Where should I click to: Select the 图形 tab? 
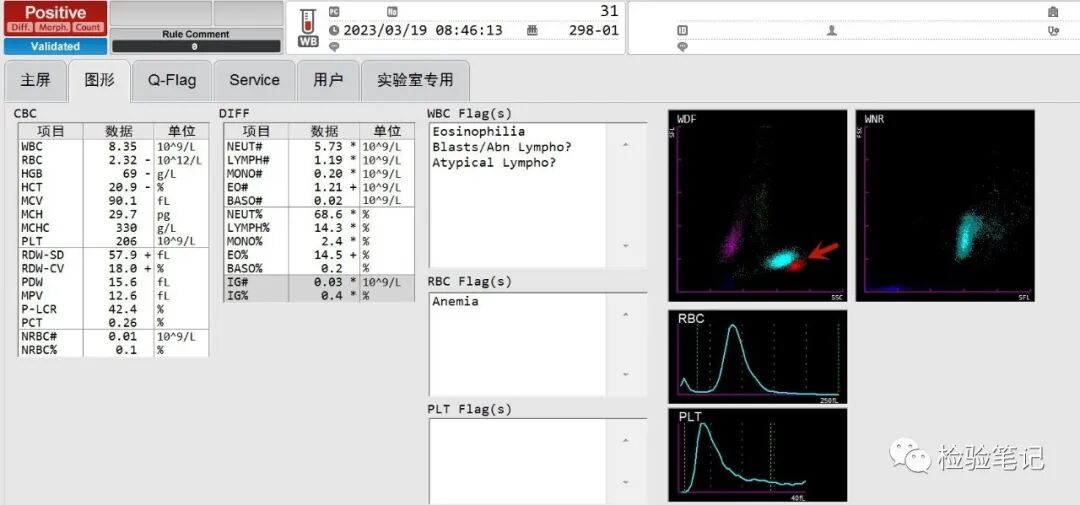[x=100, y=81]
